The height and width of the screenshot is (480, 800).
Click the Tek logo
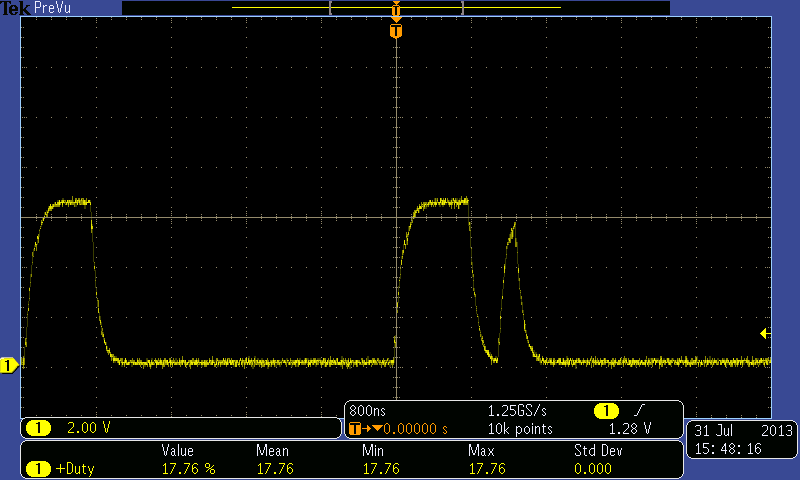pos(15,8)
